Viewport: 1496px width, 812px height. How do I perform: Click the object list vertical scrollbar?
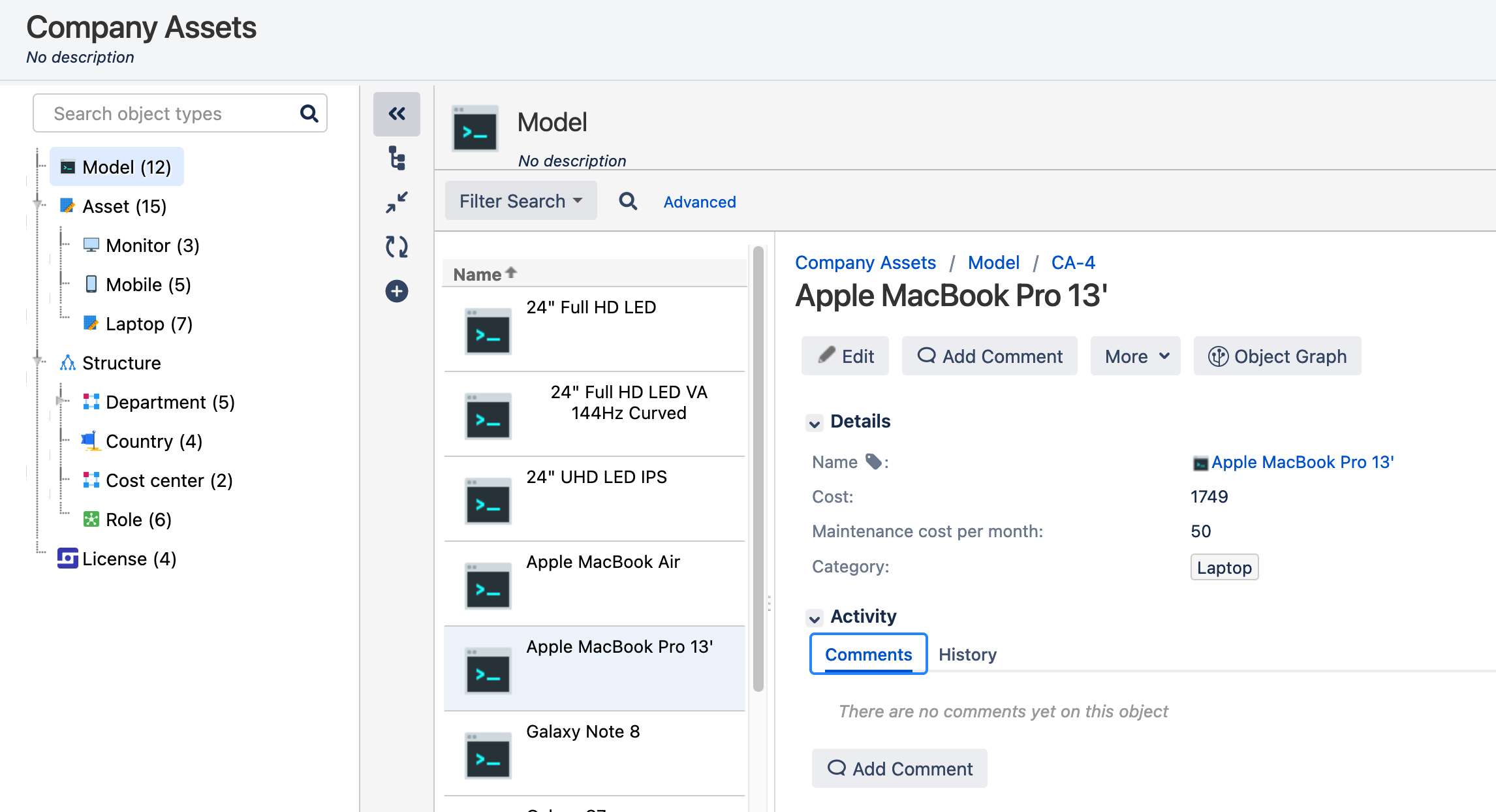[x=758, y=469]
